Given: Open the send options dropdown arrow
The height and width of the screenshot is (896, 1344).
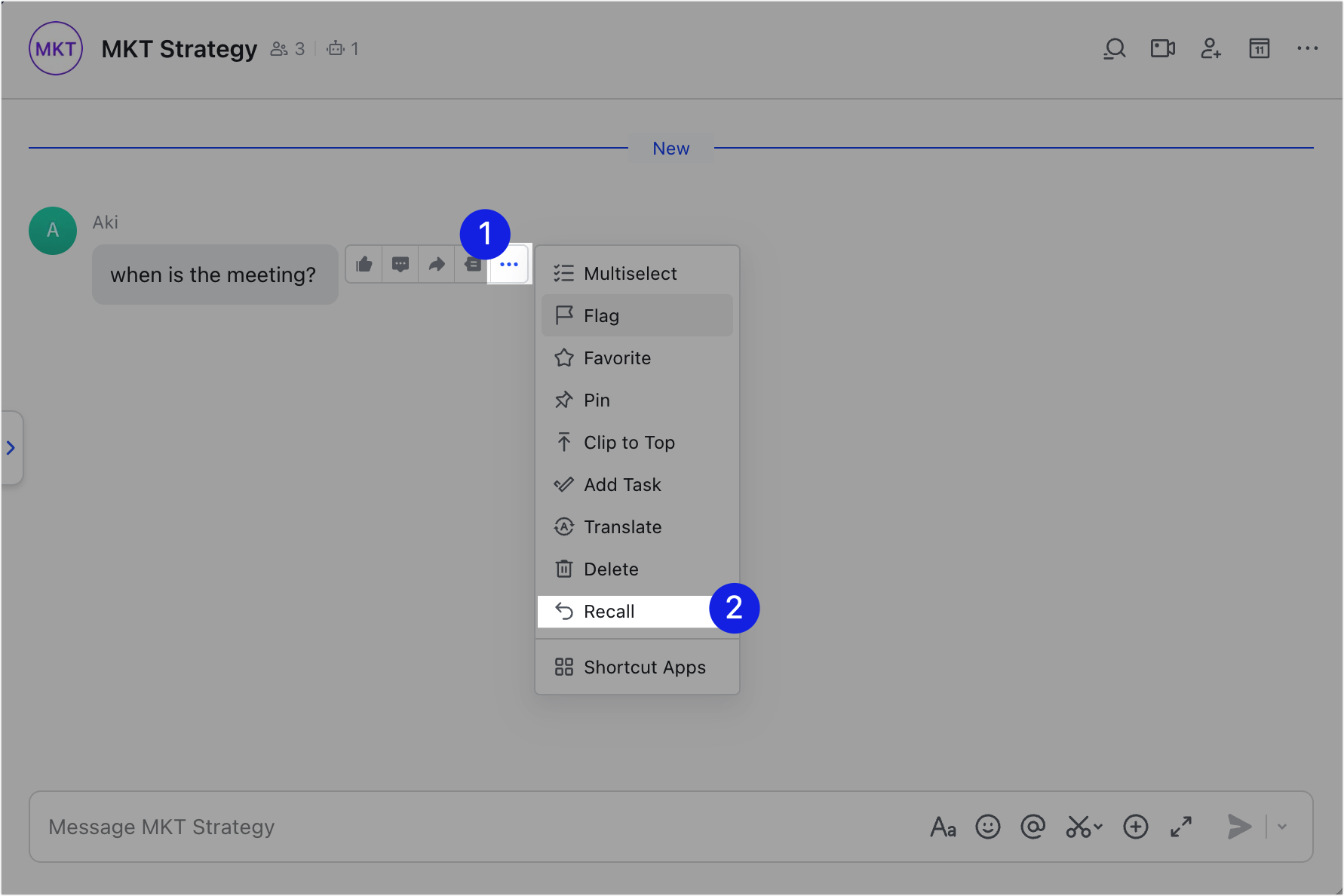Looking at the screenshot, I should click(x=1282, y=827).
